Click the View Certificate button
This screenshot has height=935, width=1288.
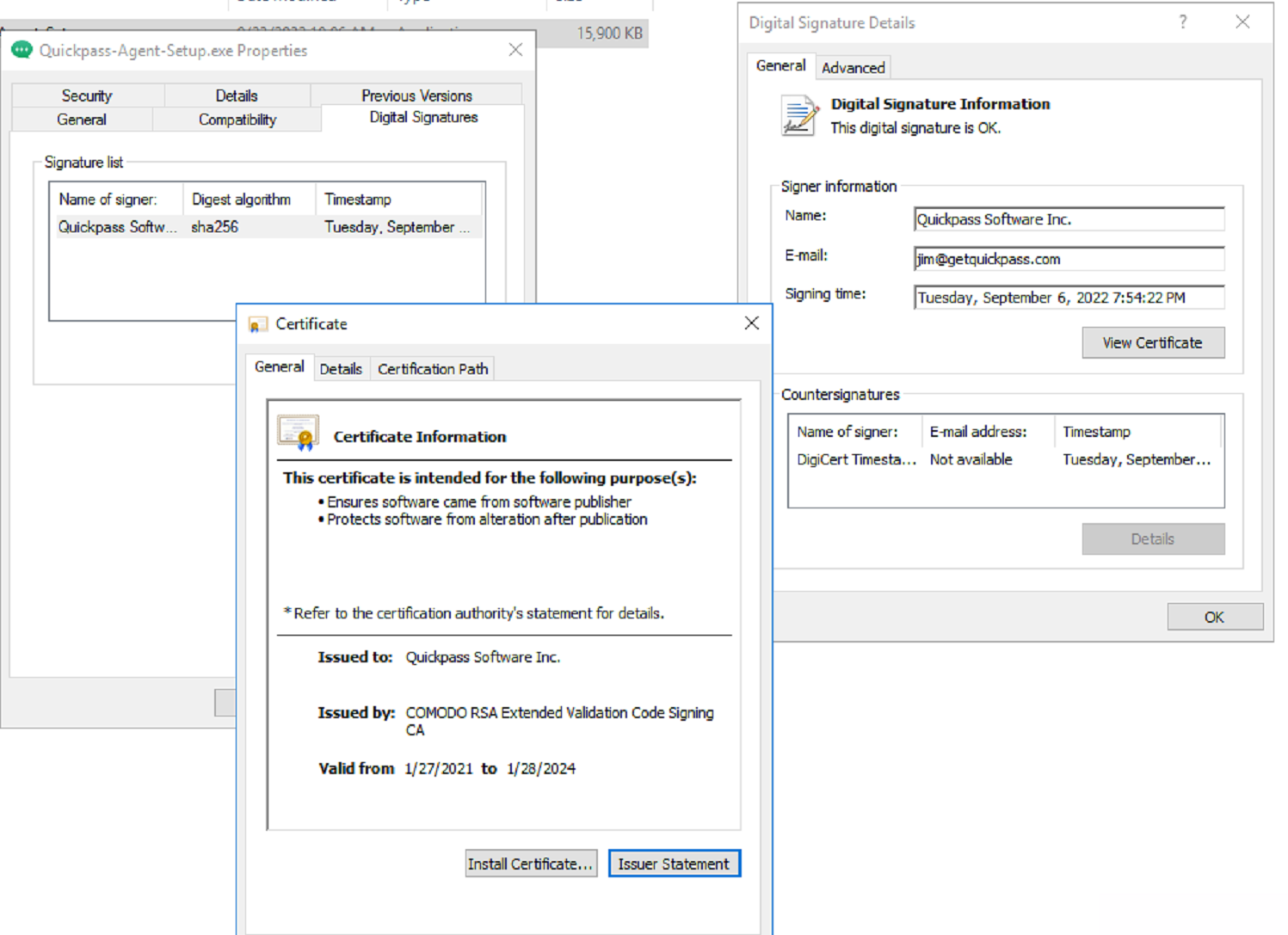1153,342
